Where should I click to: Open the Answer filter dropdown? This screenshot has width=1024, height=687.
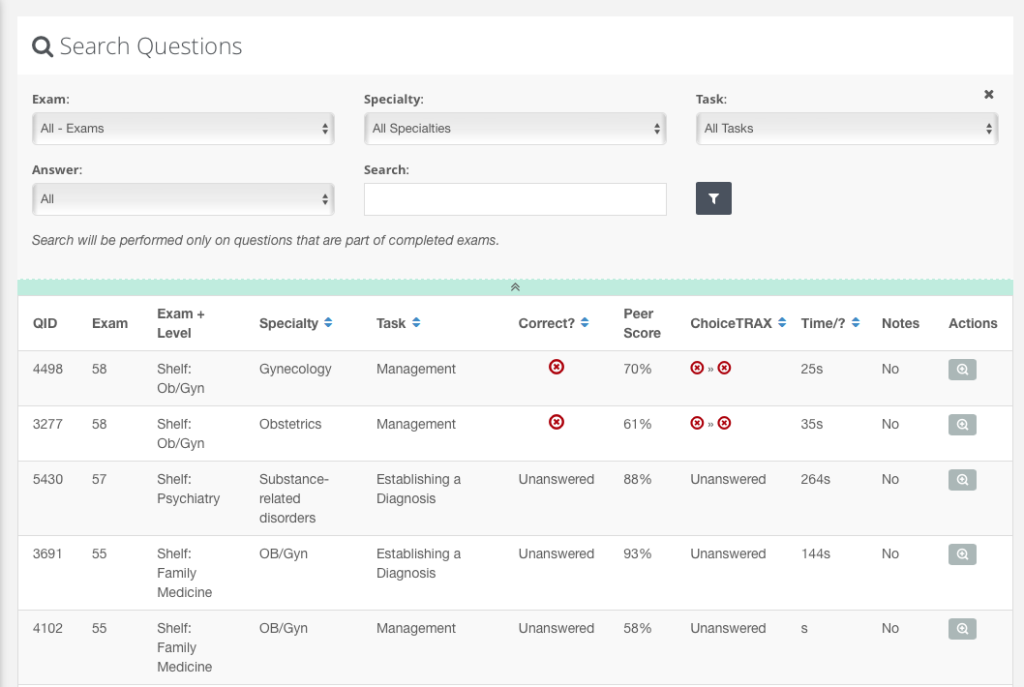[183, 198]
